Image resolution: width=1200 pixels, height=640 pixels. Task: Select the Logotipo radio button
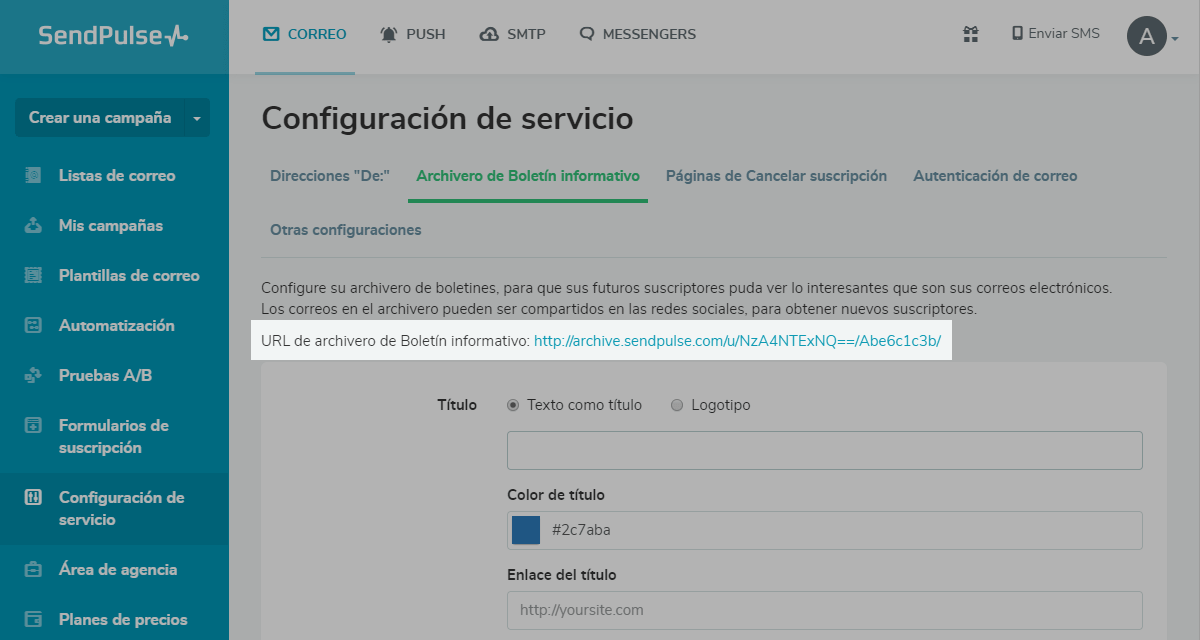pyautogui.click(x=677, y=405)
